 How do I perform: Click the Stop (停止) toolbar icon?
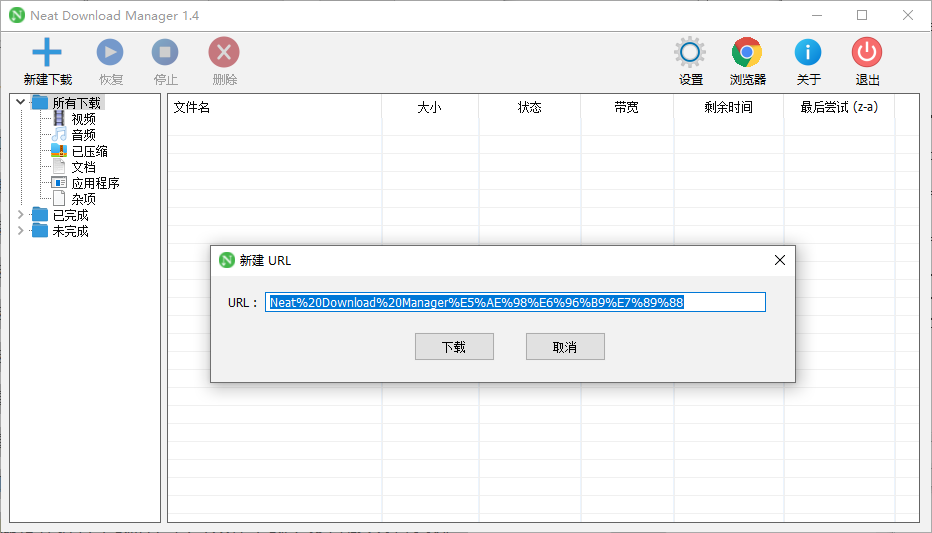tap(165, 53)
